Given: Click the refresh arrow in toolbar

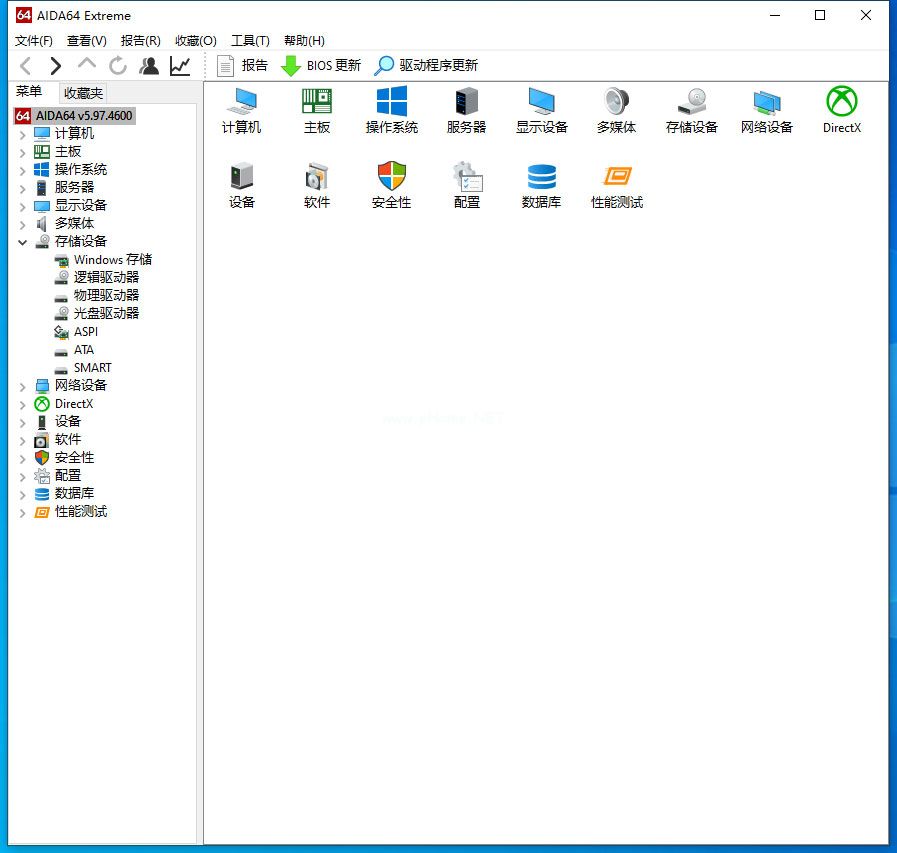Looking at the screenshot, I should (118, 66).
